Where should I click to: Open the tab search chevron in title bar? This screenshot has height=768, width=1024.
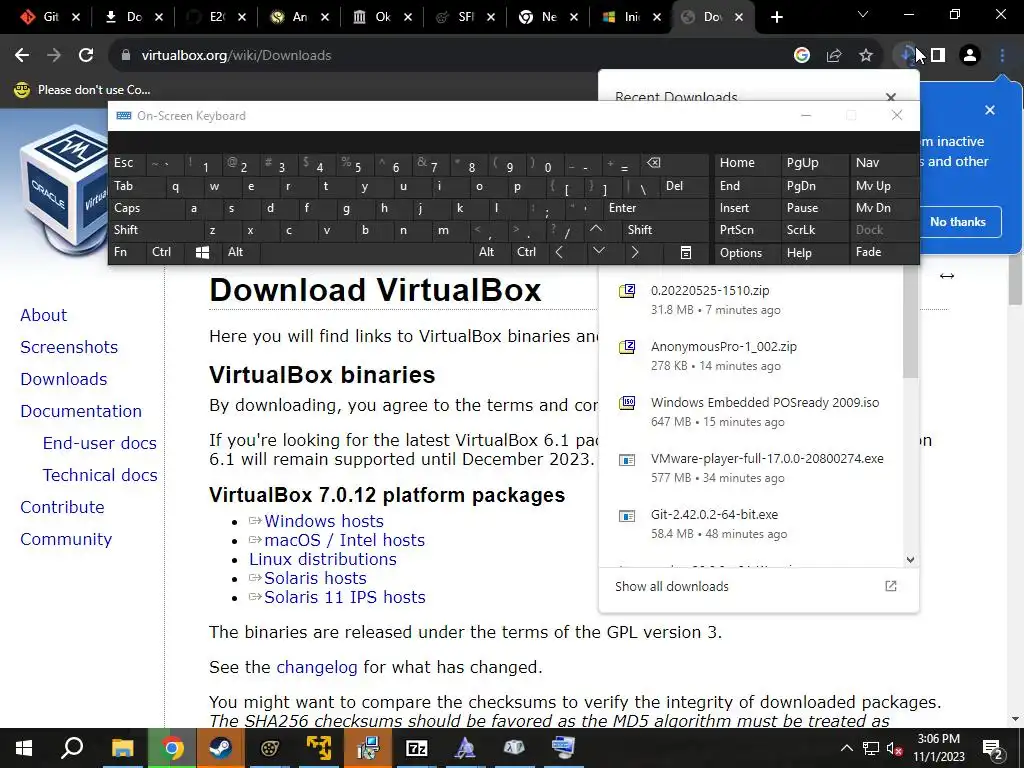(863, 14)
